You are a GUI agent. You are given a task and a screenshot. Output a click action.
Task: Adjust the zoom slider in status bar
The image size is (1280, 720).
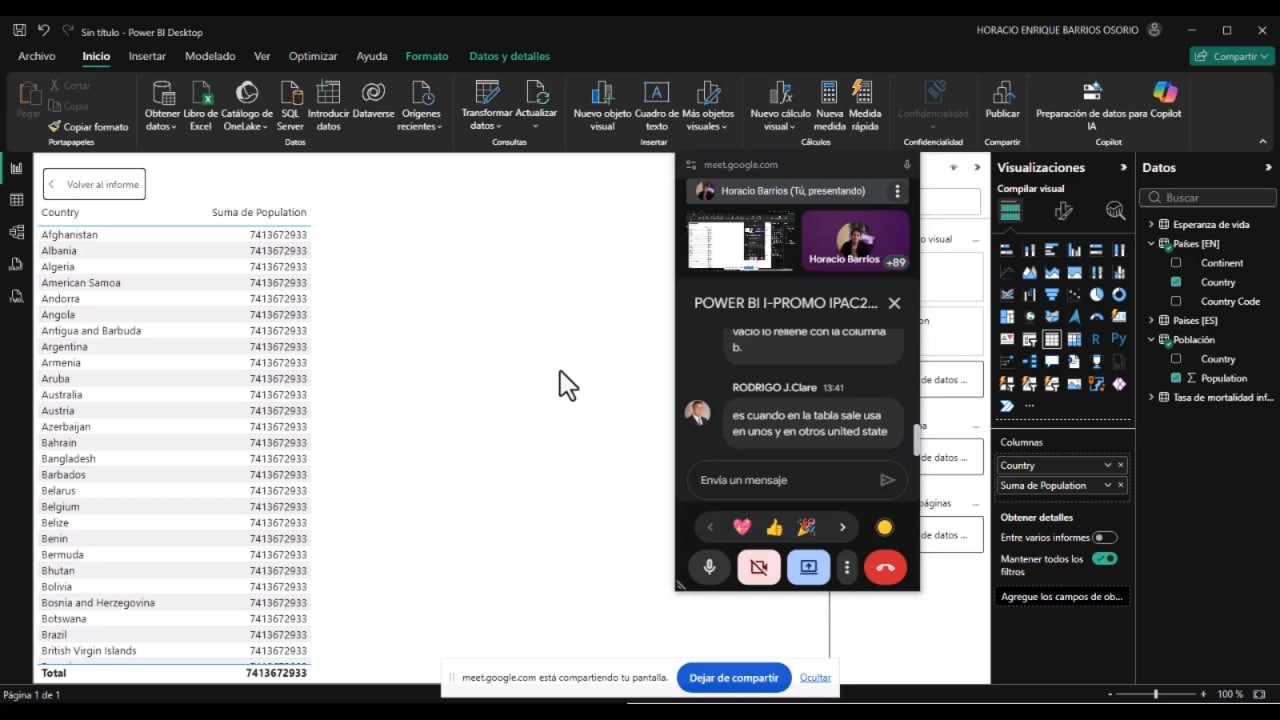click(x=1156, y=694)
